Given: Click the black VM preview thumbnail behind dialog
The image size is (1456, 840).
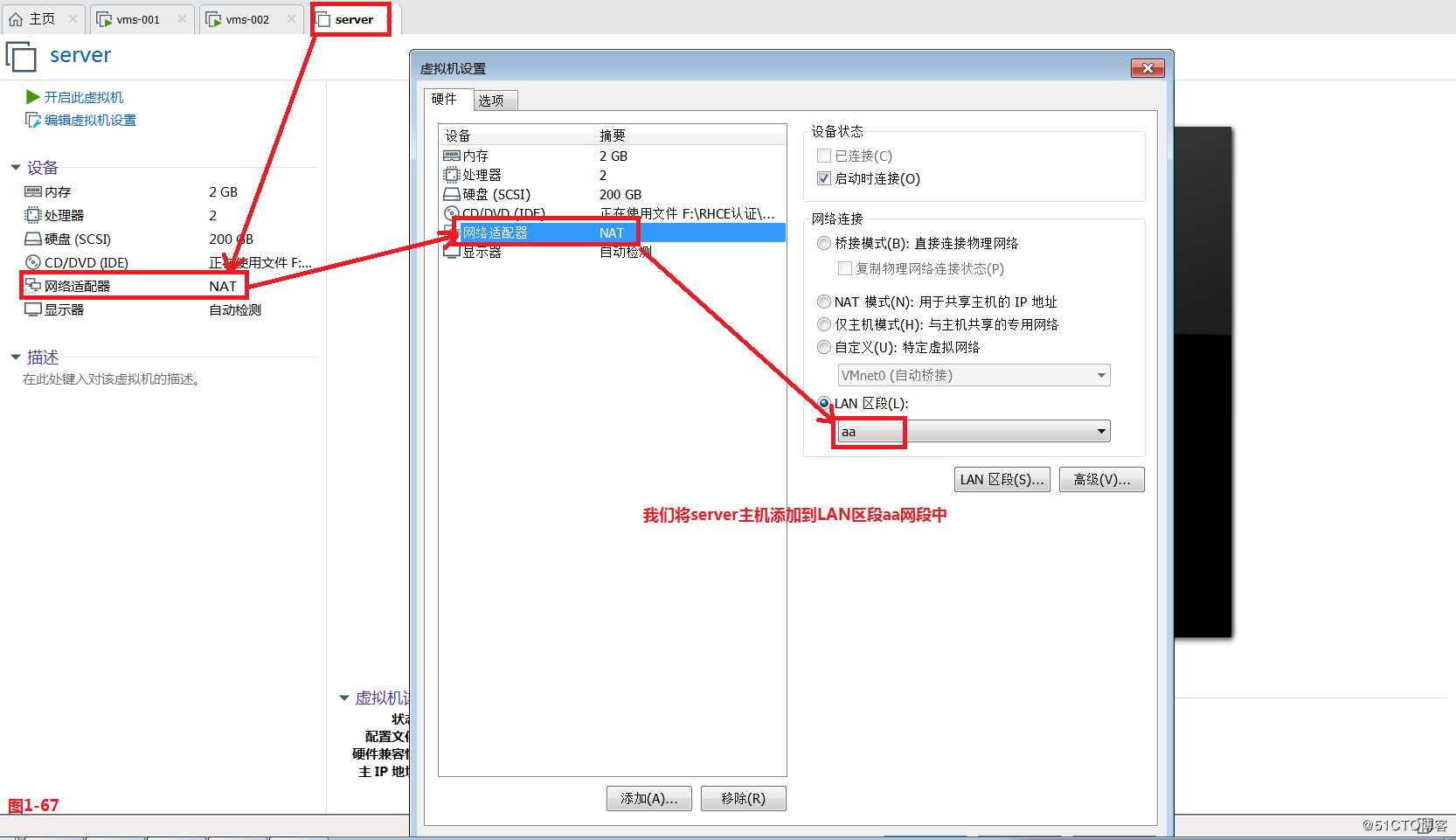Looking at the screenshot, I should (1203, 382).
